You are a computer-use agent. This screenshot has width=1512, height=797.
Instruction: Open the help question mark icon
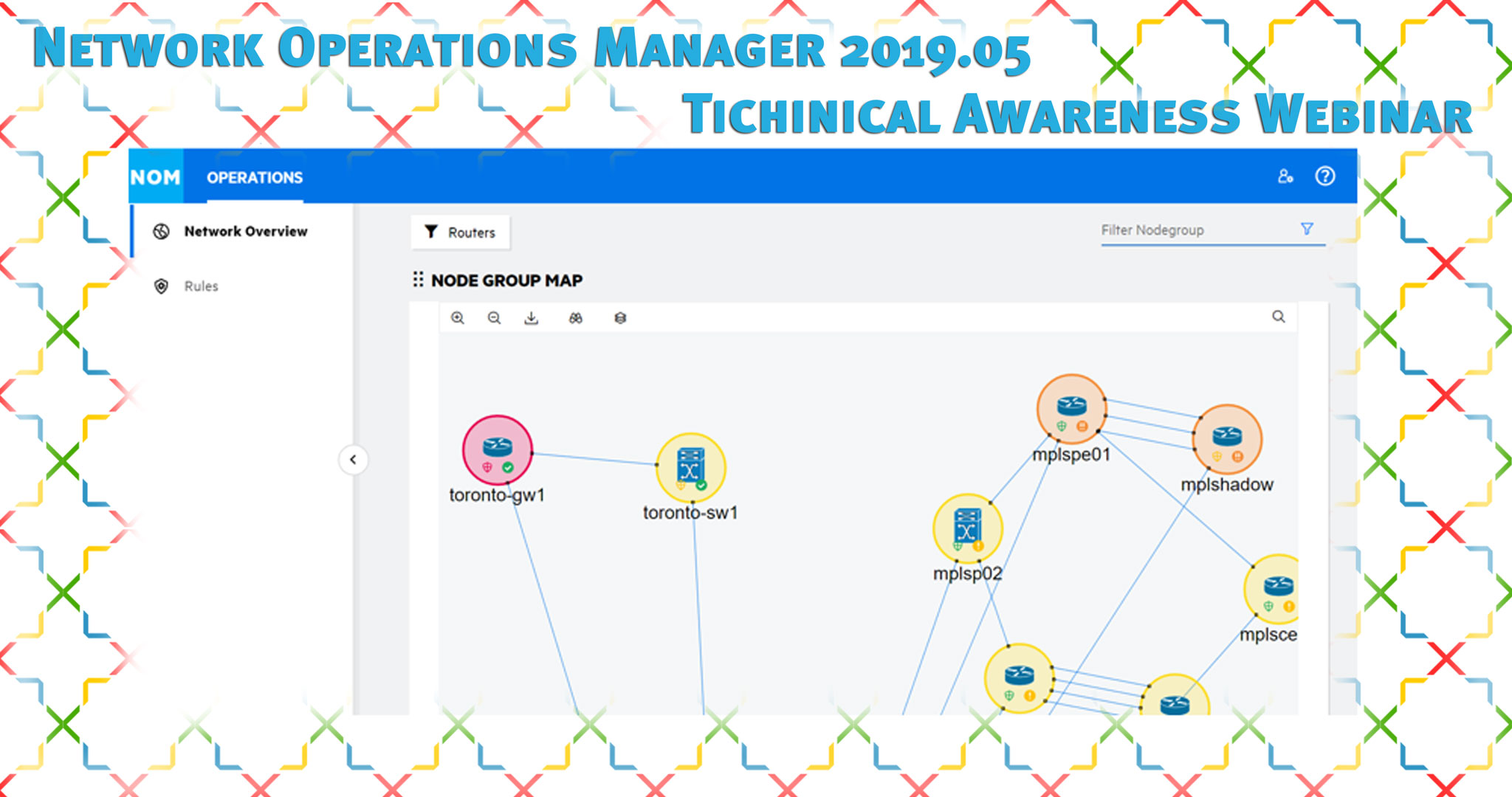[1325, 176]
